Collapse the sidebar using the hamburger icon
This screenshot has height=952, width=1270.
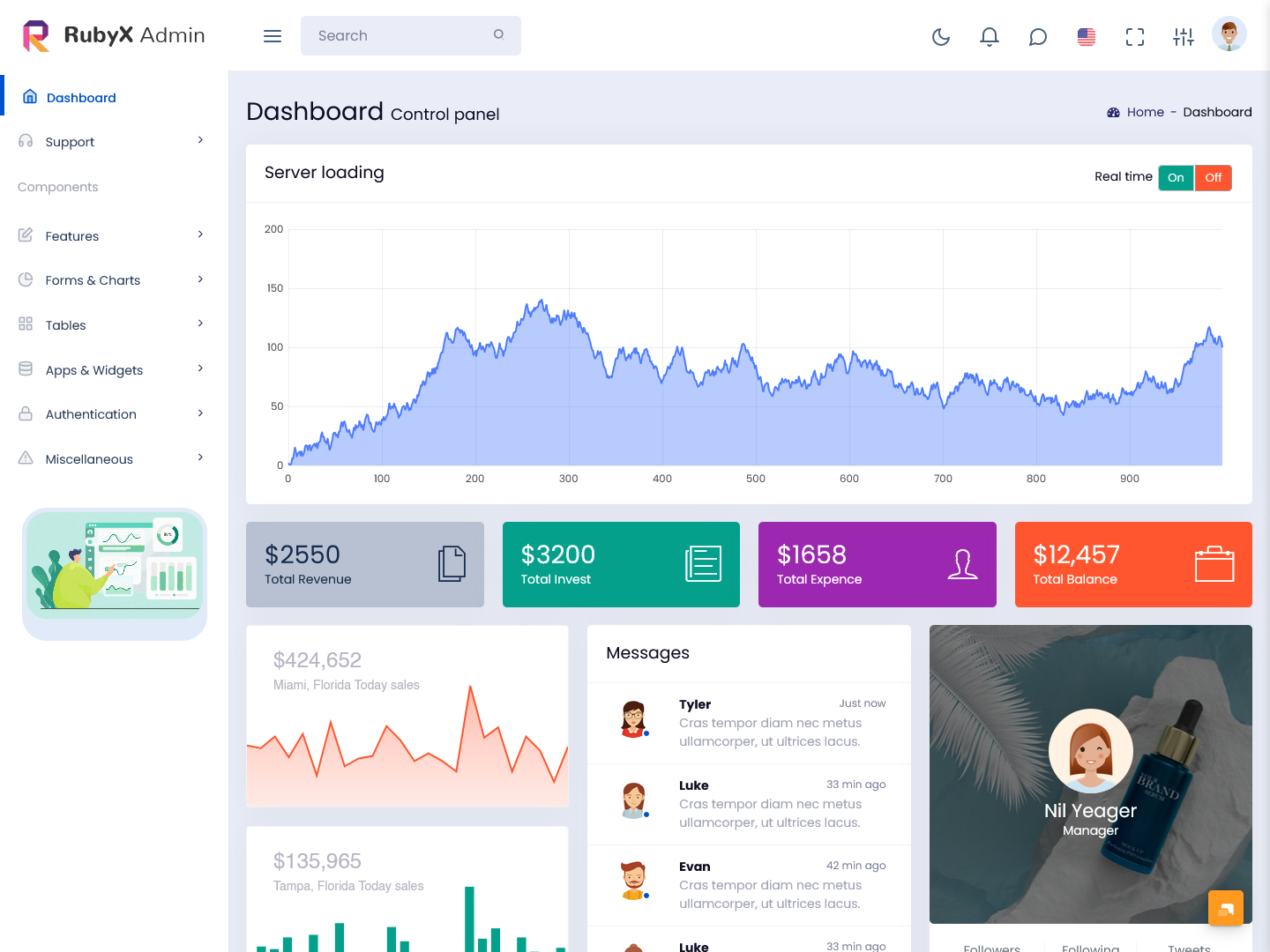pos(272,35)
